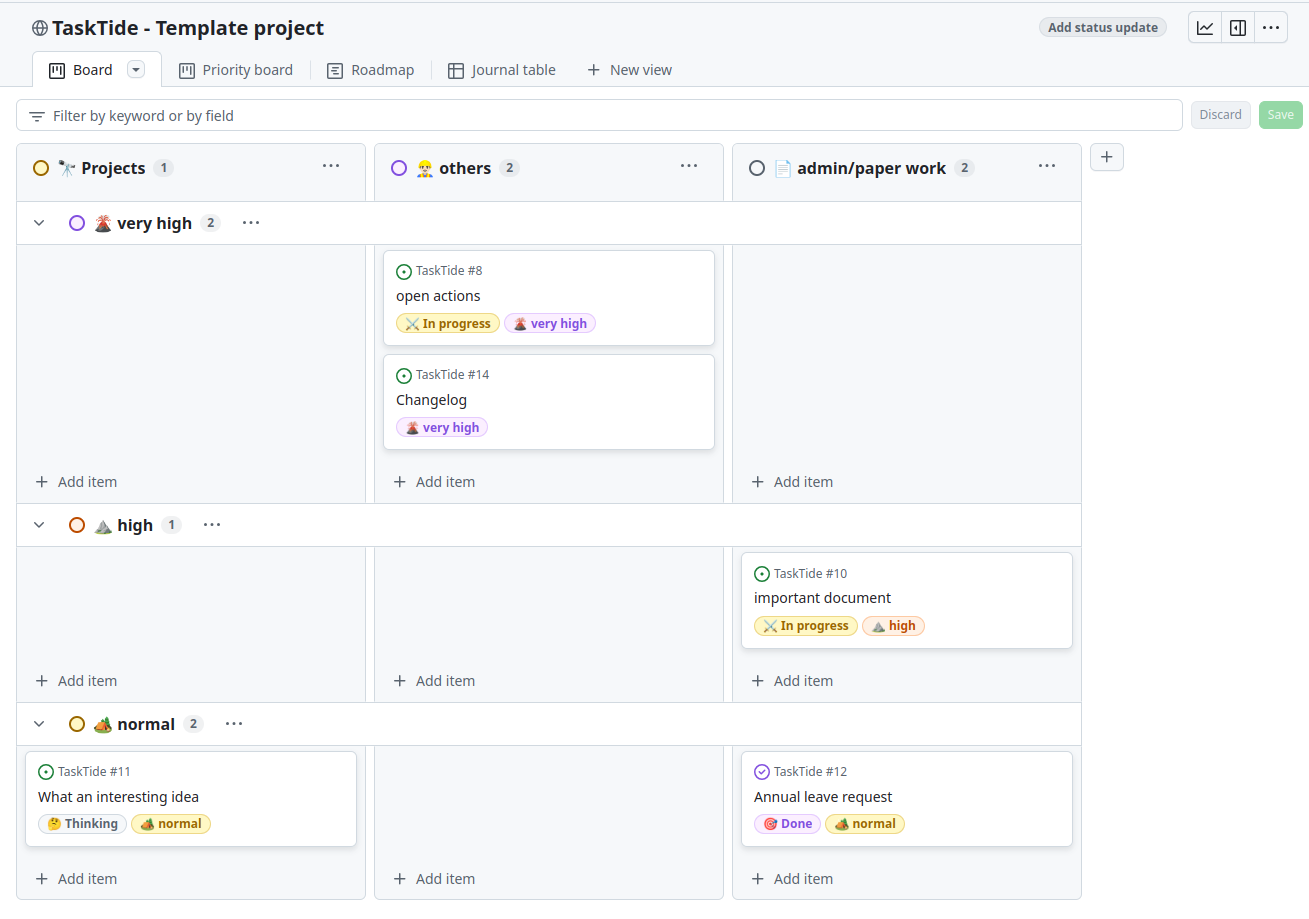Open the project details side panel icon

[x=1238, y=28]
